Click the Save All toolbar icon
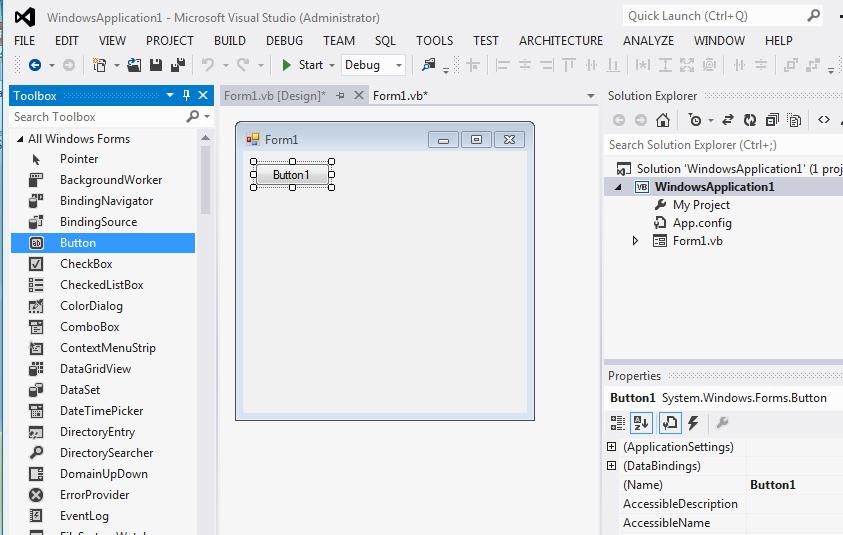This screenshot has width=843, height=535. [x=178, y=65]
